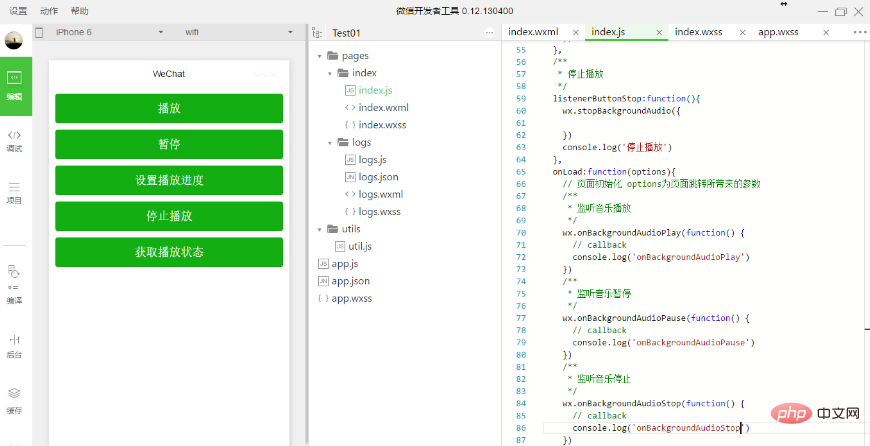Close the app.wxss tab

826,32
